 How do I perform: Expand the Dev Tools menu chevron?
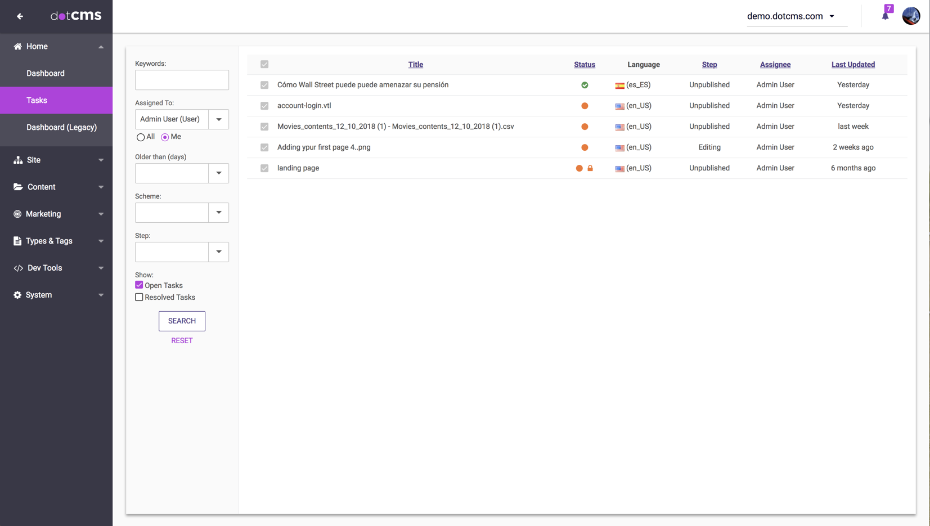tap(101, 268)
